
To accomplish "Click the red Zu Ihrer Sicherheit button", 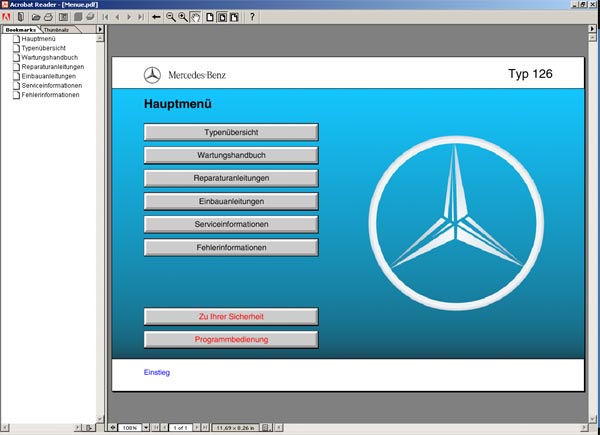I will tap(231, 317).
